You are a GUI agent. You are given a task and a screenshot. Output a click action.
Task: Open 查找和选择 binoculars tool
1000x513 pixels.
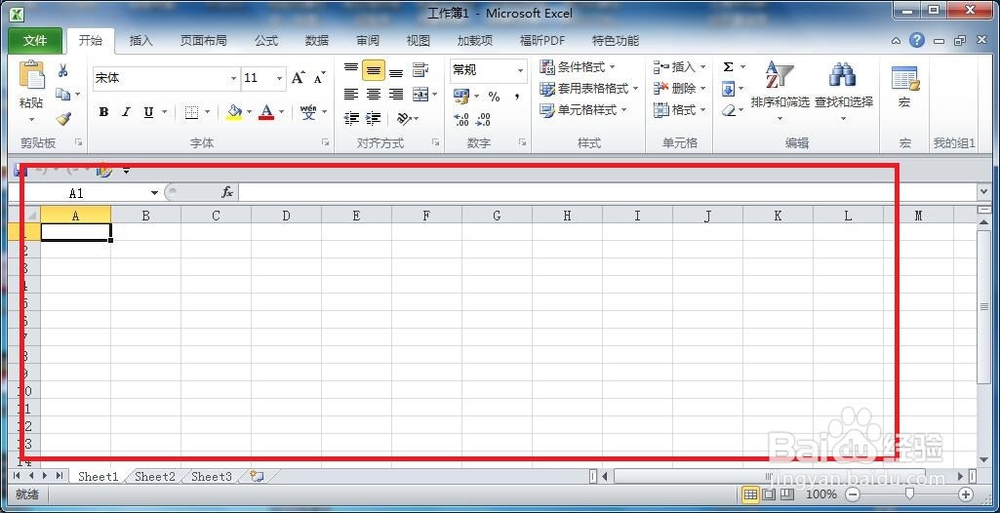[x=843, y=90]
